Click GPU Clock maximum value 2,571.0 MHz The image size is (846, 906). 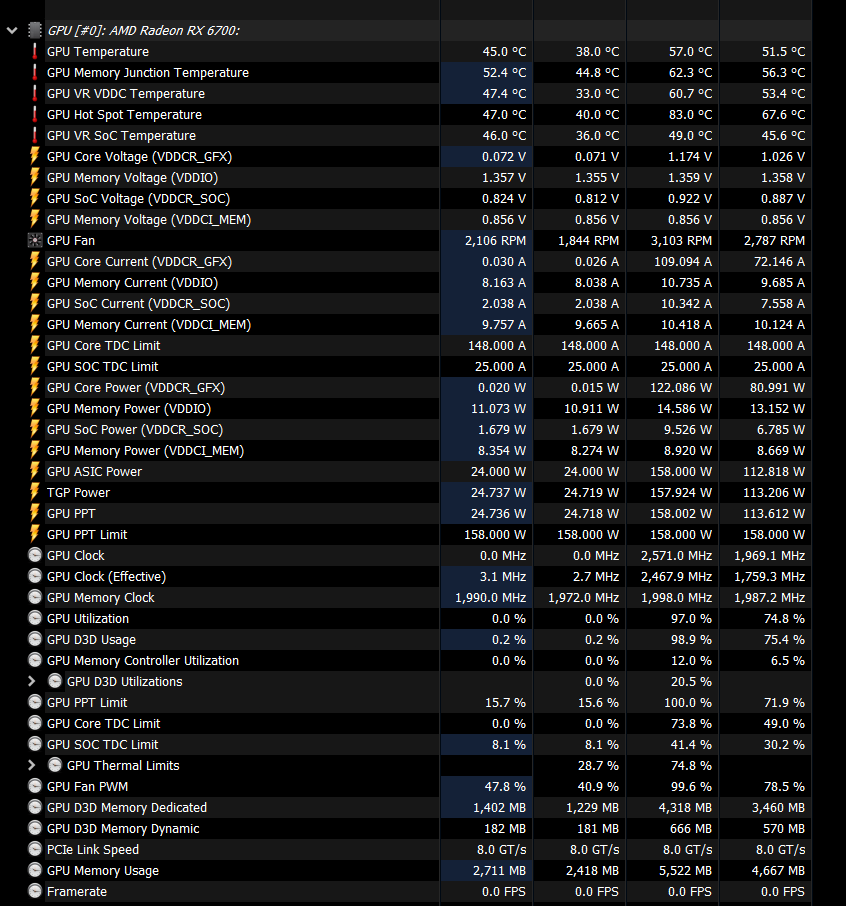[676, 555]
